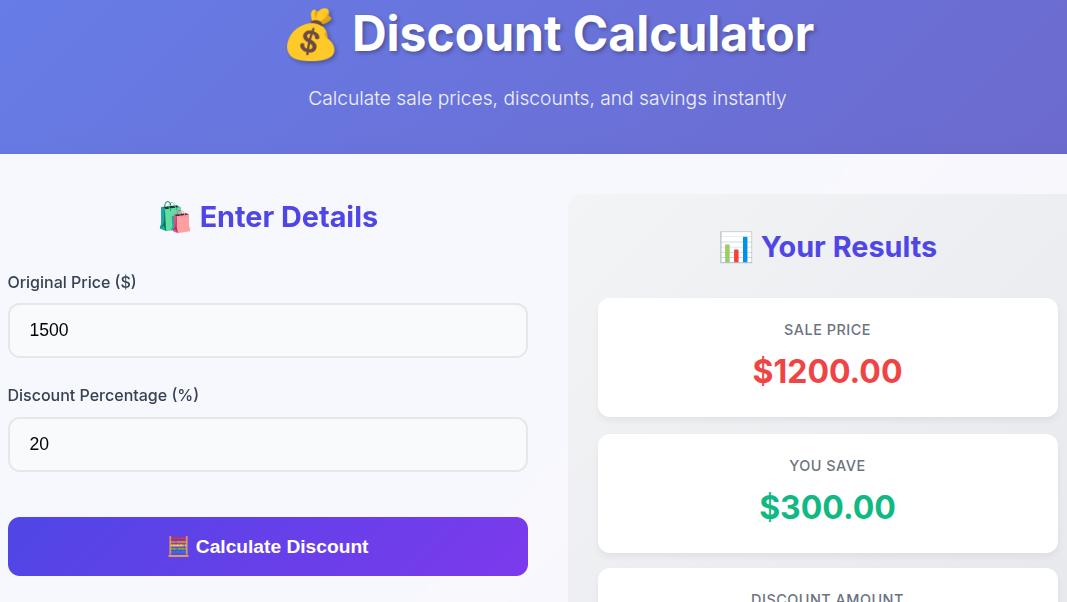Select the $1200.00 sale price value
The image size is (1067, 602).
click(x=827, y=371)
